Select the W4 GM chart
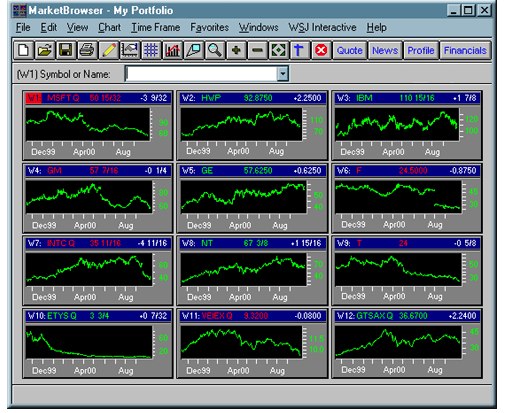Screen dimensions: 507x413 pyautogui.click(x=97, y=198)
